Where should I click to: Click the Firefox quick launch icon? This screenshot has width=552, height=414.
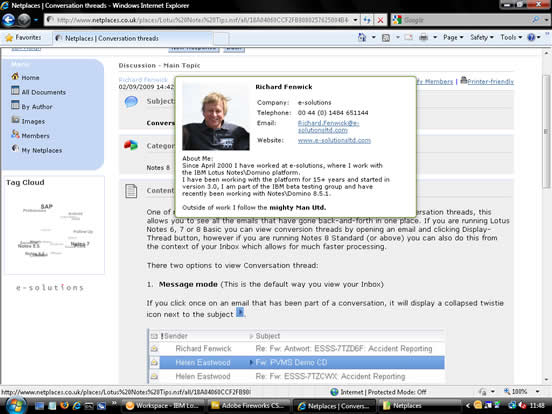pyautogui.click(x=64, y=406)
